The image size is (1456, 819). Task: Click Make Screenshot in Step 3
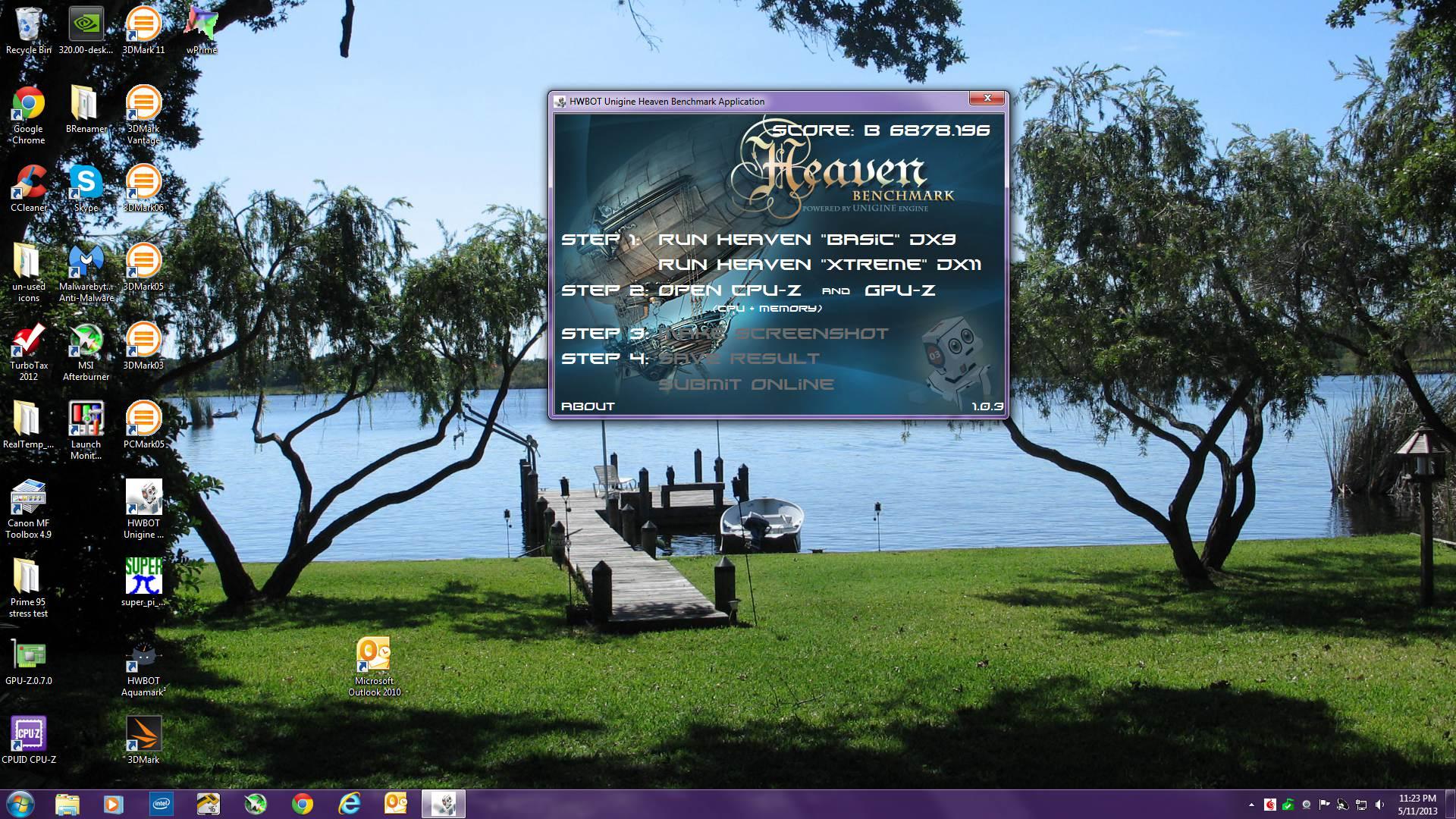tap(773, 334)
